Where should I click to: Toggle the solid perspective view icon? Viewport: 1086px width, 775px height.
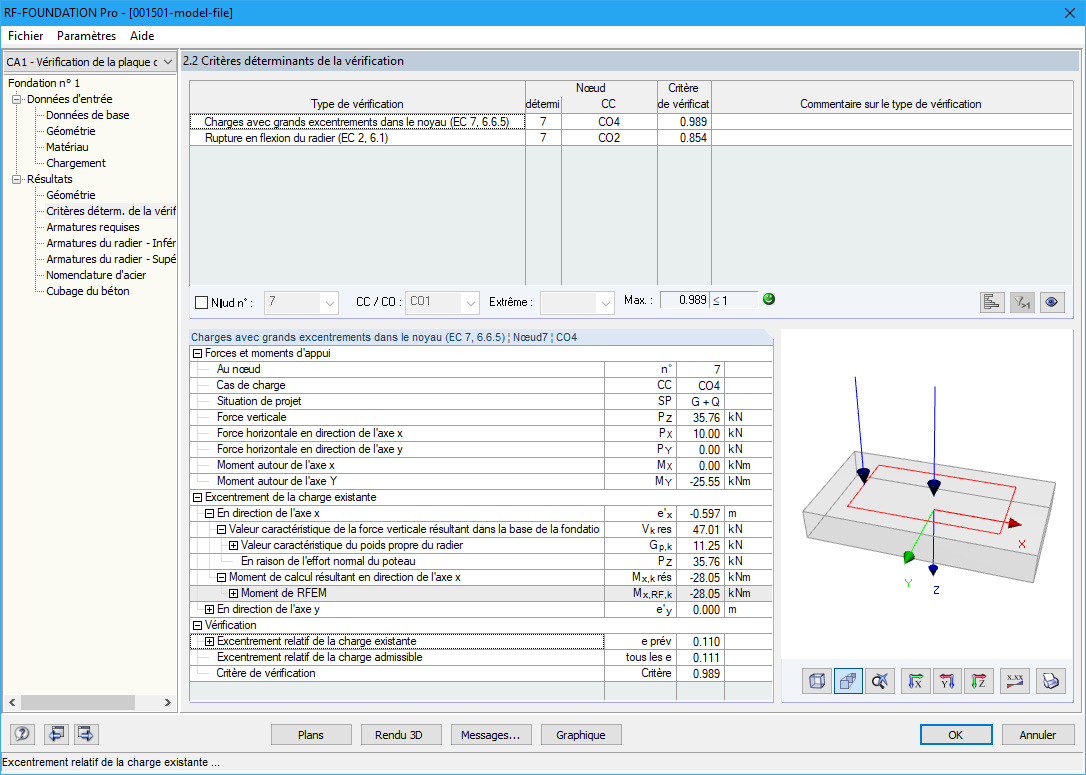coord(848,682)
